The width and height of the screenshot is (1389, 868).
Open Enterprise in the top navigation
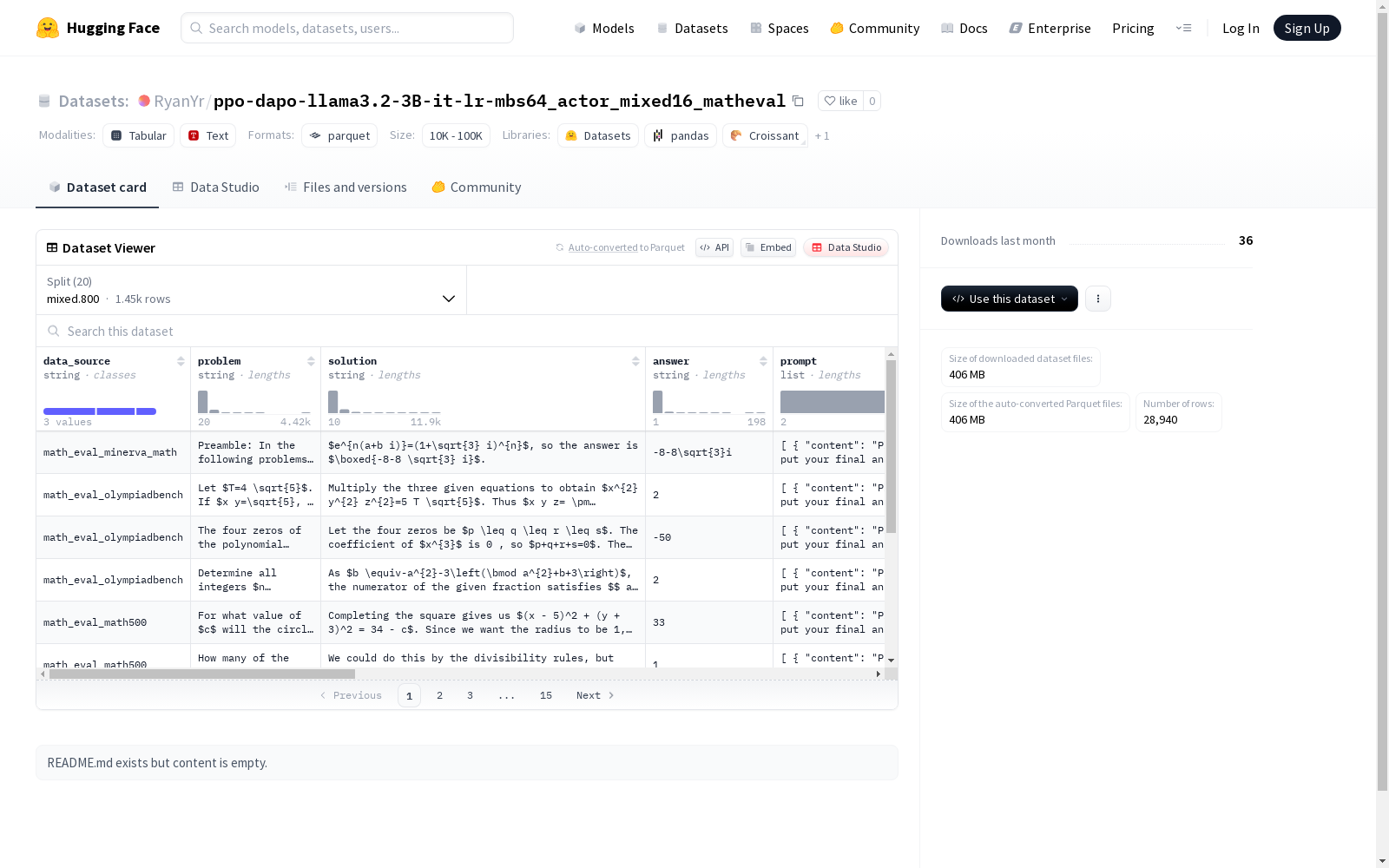(x=1050, y=28)
